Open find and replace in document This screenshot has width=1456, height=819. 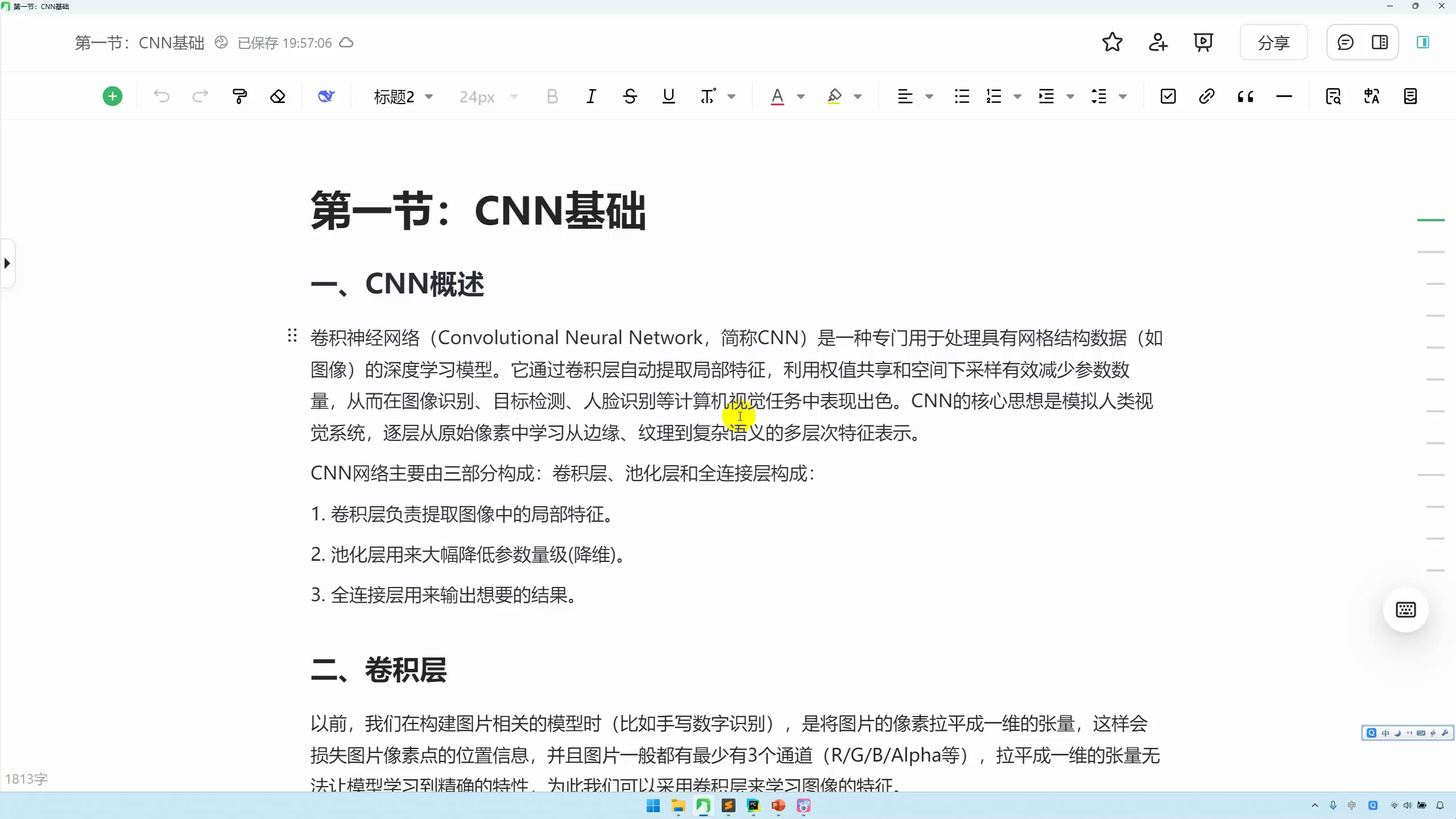pyautogui.click(x=1333, y=96)
